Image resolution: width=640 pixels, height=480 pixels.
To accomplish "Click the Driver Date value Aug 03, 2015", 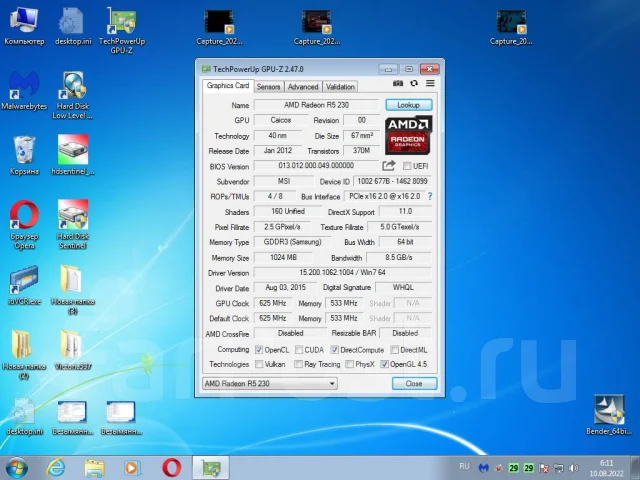I will 285,288.
